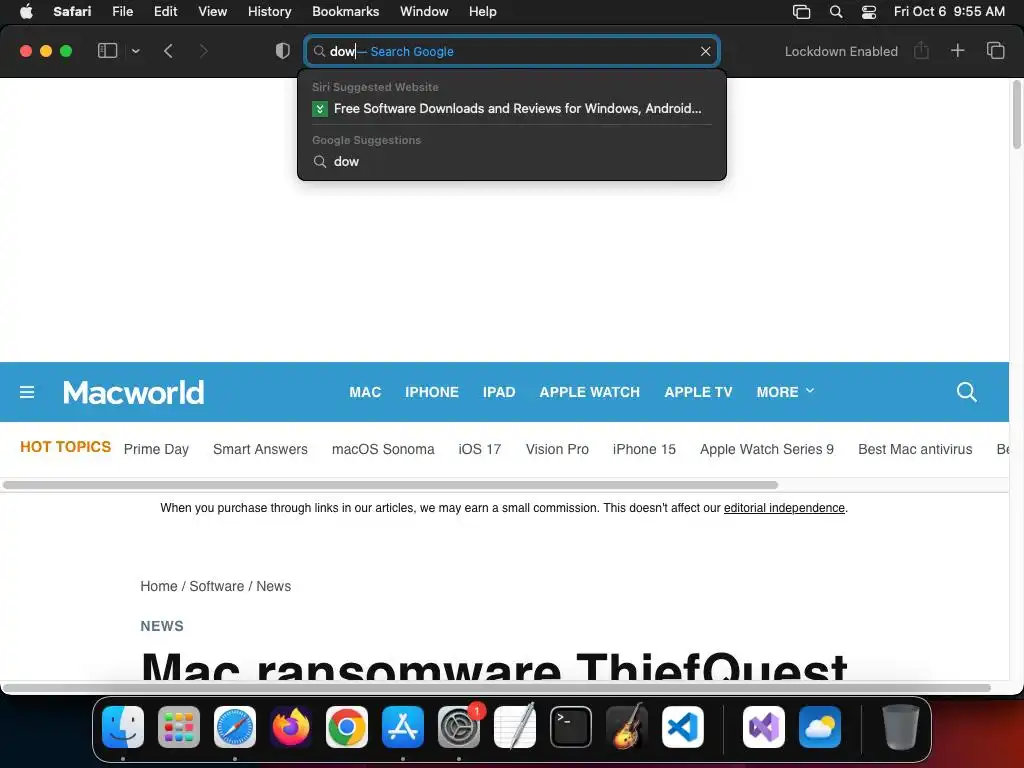Open Terminal from the Dock
This screenshot has width=1024, height=768.
(x=571, y=727)
